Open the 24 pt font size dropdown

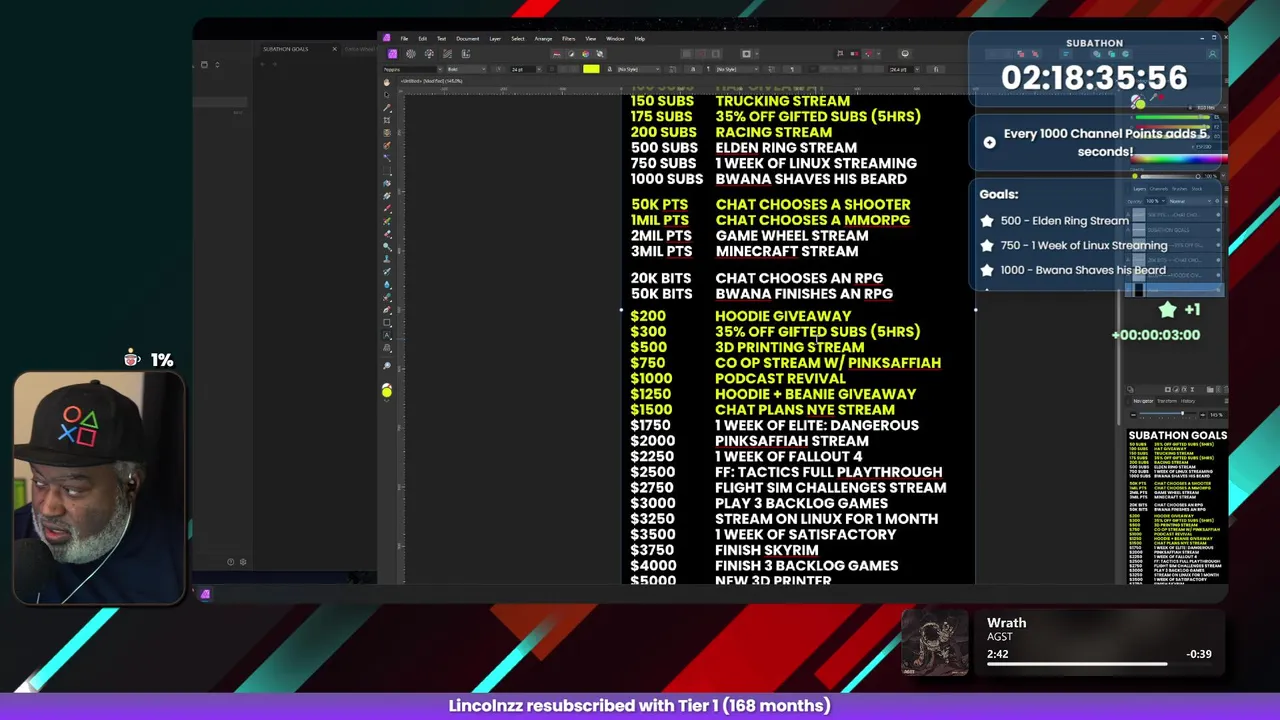click(x=526, y=69)
